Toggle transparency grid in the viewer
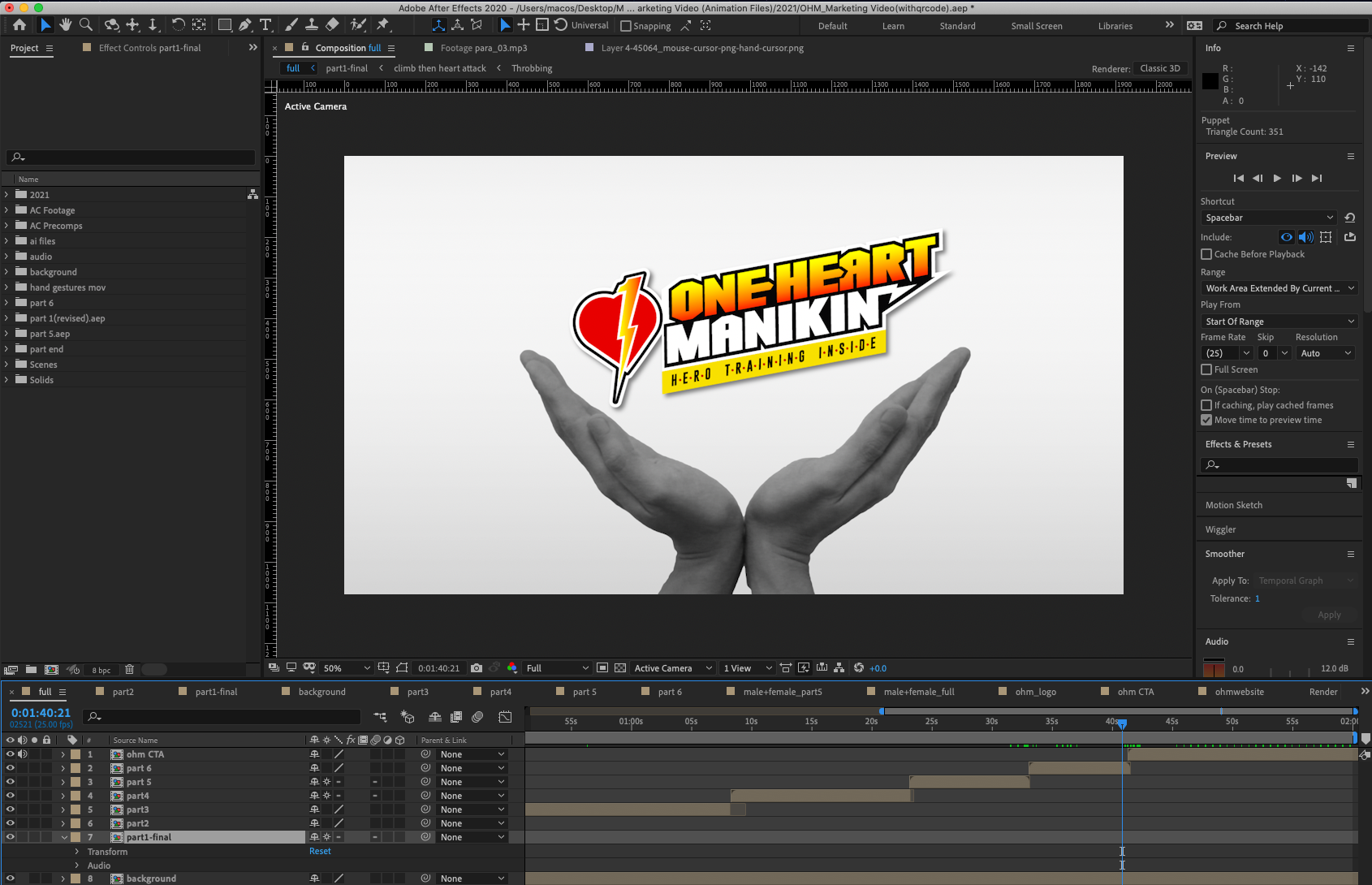Screen dimensions: 1372x885 pos(620,668)
